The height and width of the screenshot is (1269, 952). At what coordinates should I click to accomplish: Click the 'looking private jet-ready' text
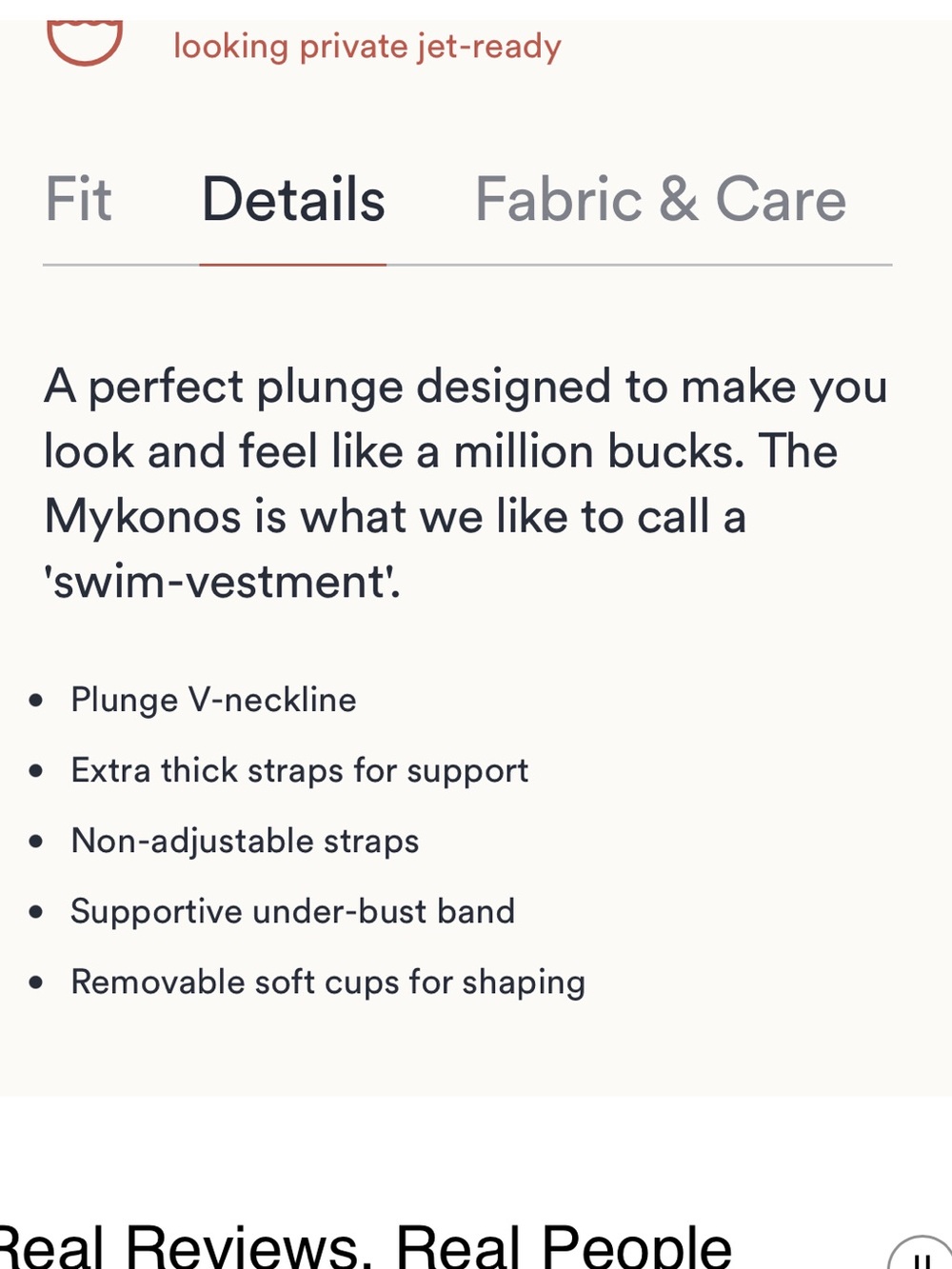pos(367,46)
